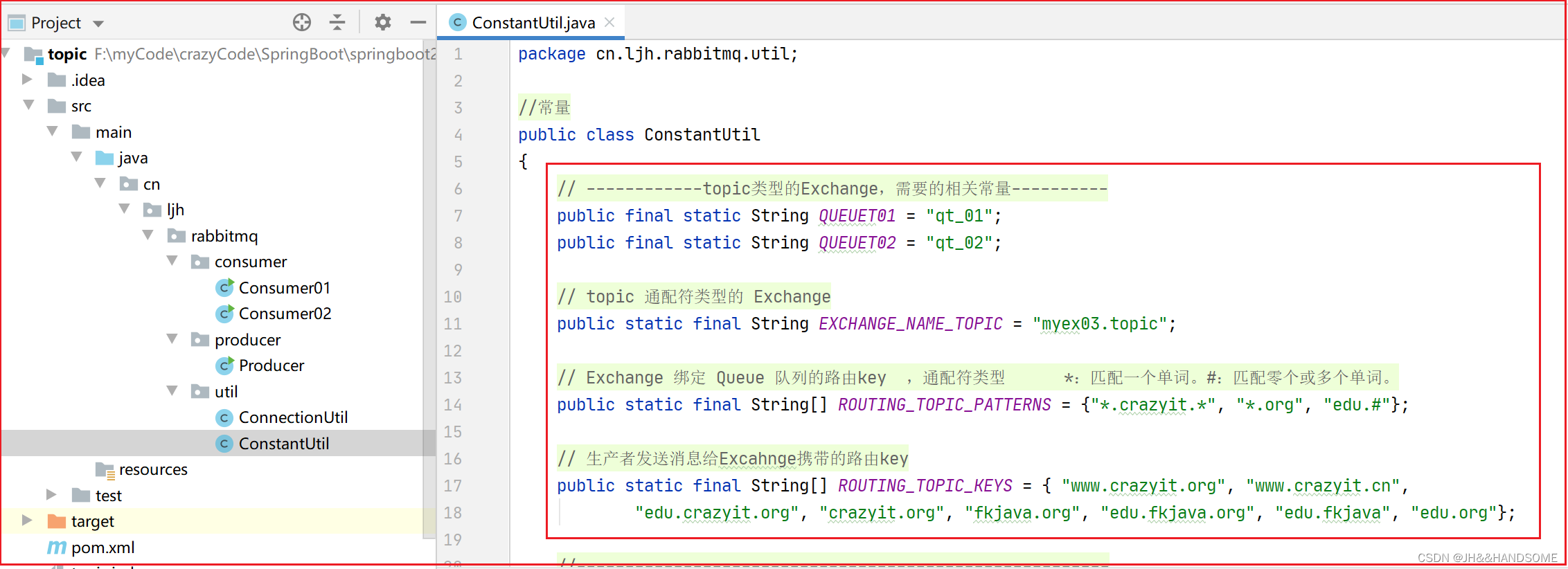1568x569 pixels.
Task: Click QUEUET02 constant name in code
Action: coord(857,243)
